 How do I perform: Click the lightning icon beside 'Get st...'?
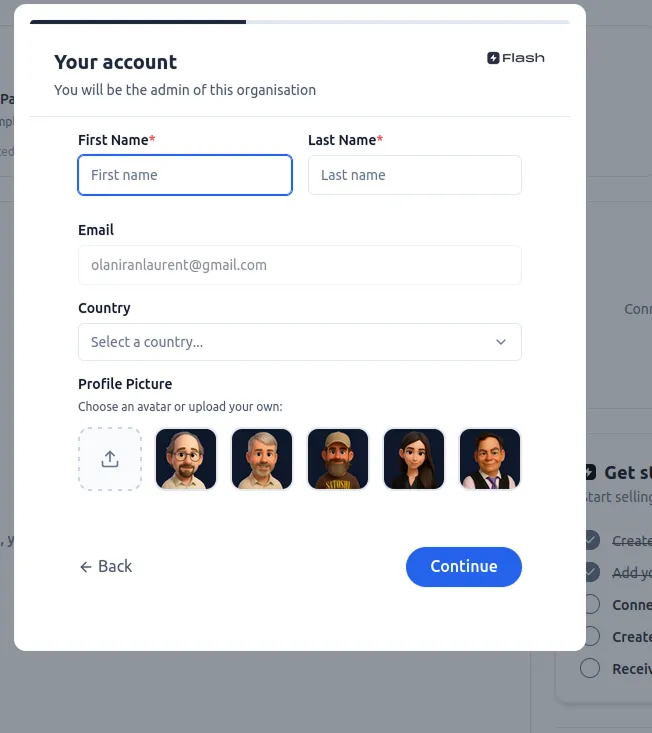[x=590, y=472]
